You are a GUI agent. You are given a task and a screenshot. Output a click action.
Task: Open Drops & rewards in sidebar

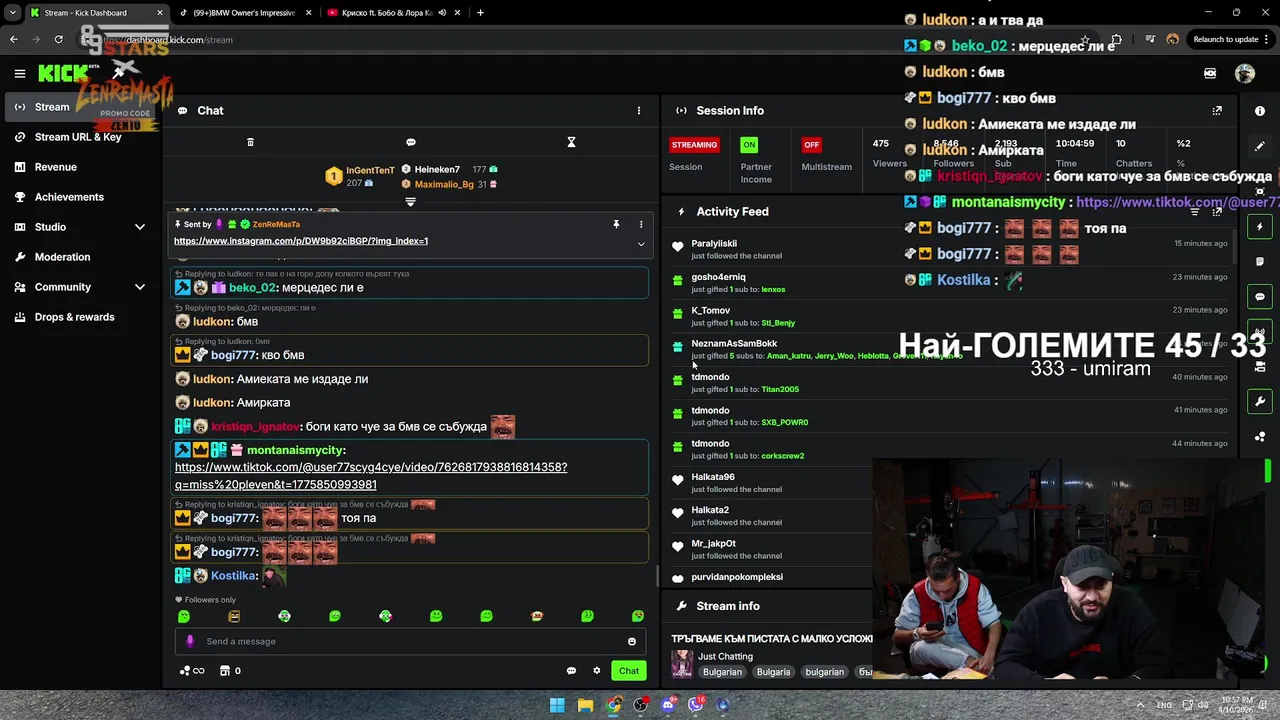tap(82, 317)
